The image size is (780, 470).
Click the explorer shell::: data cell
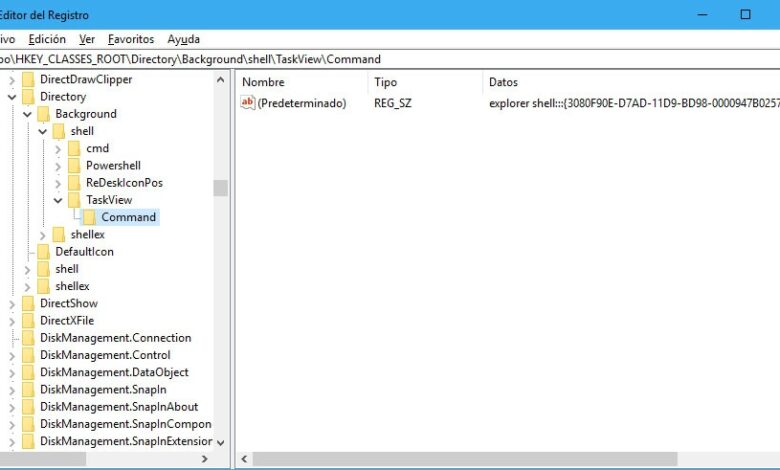[634, 103]
